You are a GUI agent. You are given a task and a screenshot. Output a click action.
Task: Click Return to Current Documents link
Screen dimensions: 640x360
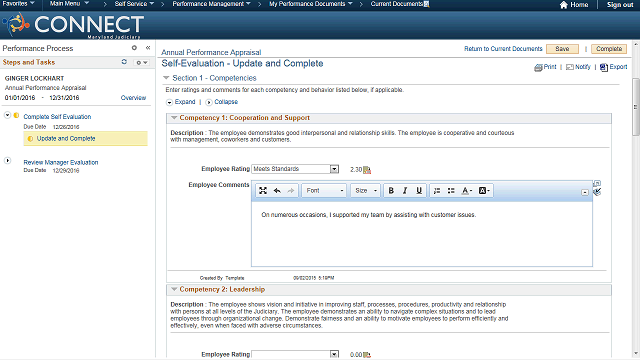tap(503, 49)
